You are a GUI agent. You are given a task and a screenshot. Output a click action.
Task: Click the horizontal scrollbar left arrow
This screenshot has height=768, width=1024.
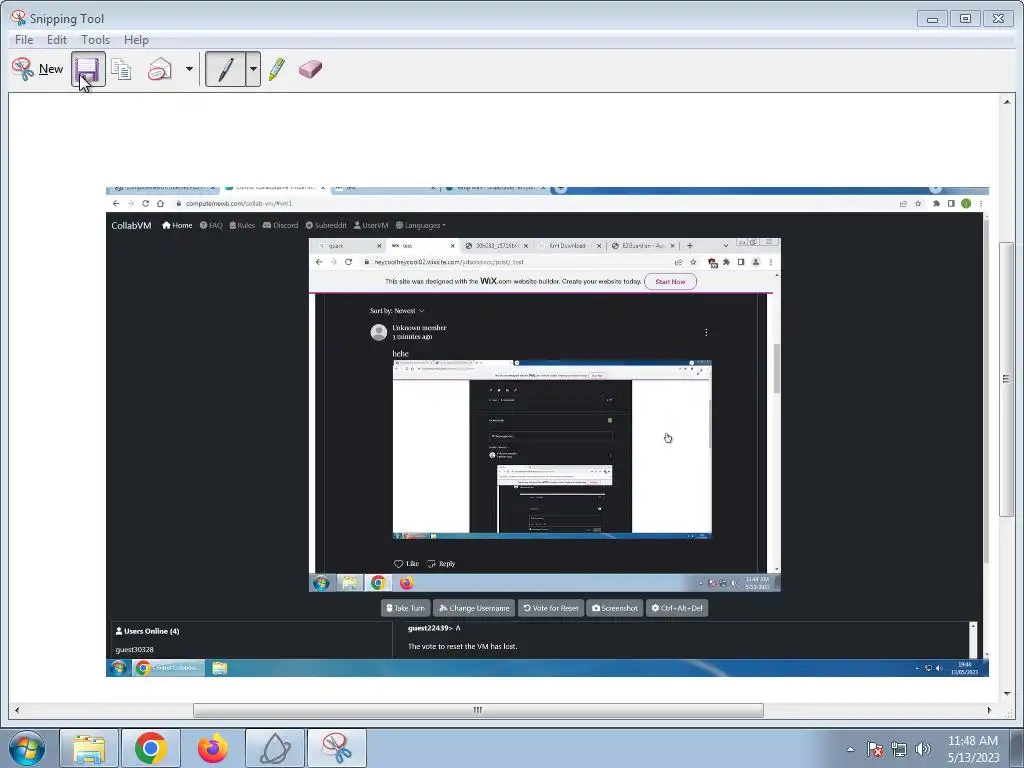coord(17,711)
